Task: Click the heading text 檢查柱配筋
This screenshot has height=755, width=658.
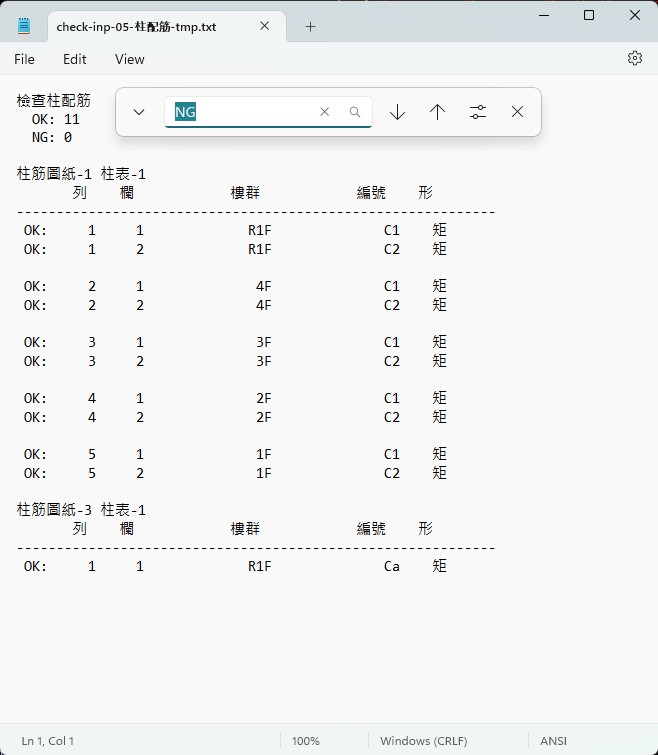Action: (x=53, y=101)
